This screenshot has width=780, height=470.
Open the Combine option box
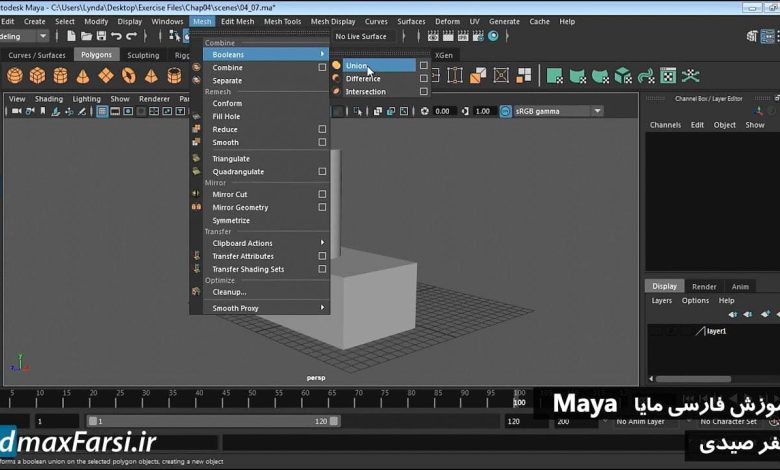pos(322,67)
